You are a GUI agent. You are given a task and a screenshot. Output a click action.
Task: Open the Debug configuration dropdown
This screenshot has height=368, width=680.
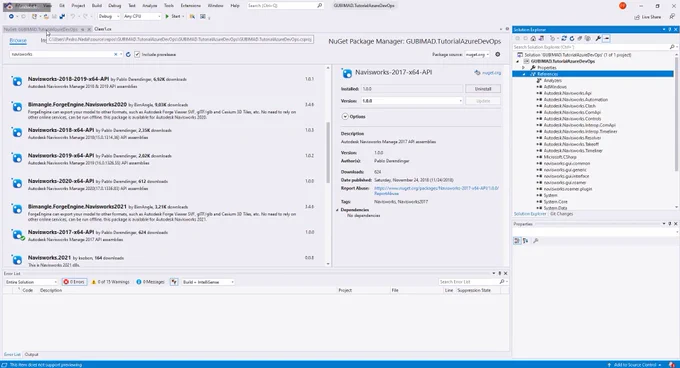(108, 16)
